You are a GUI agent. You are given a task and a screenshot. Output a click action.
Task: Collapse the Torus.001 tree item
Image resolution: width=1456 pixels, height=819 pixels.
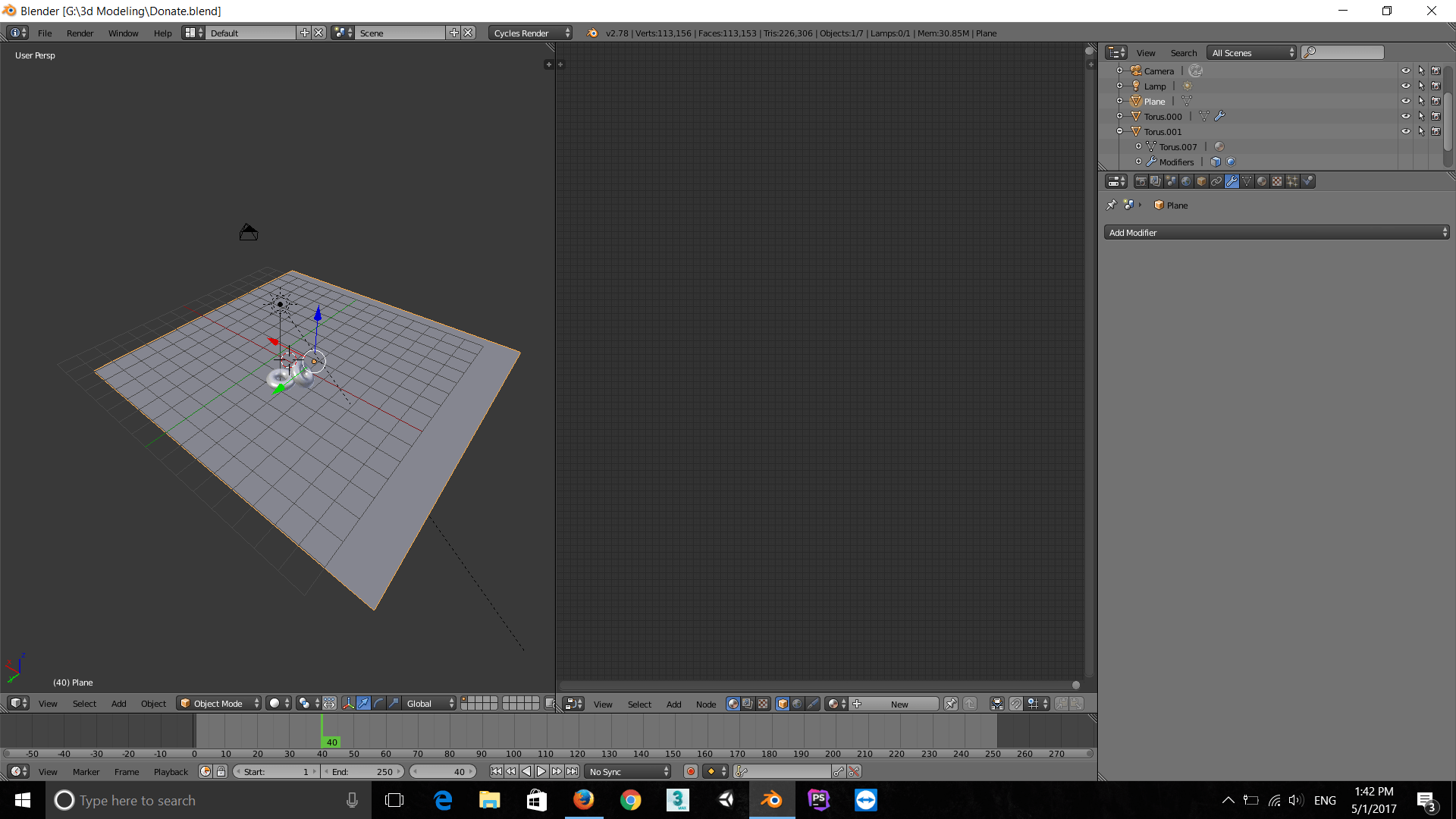1120,131
